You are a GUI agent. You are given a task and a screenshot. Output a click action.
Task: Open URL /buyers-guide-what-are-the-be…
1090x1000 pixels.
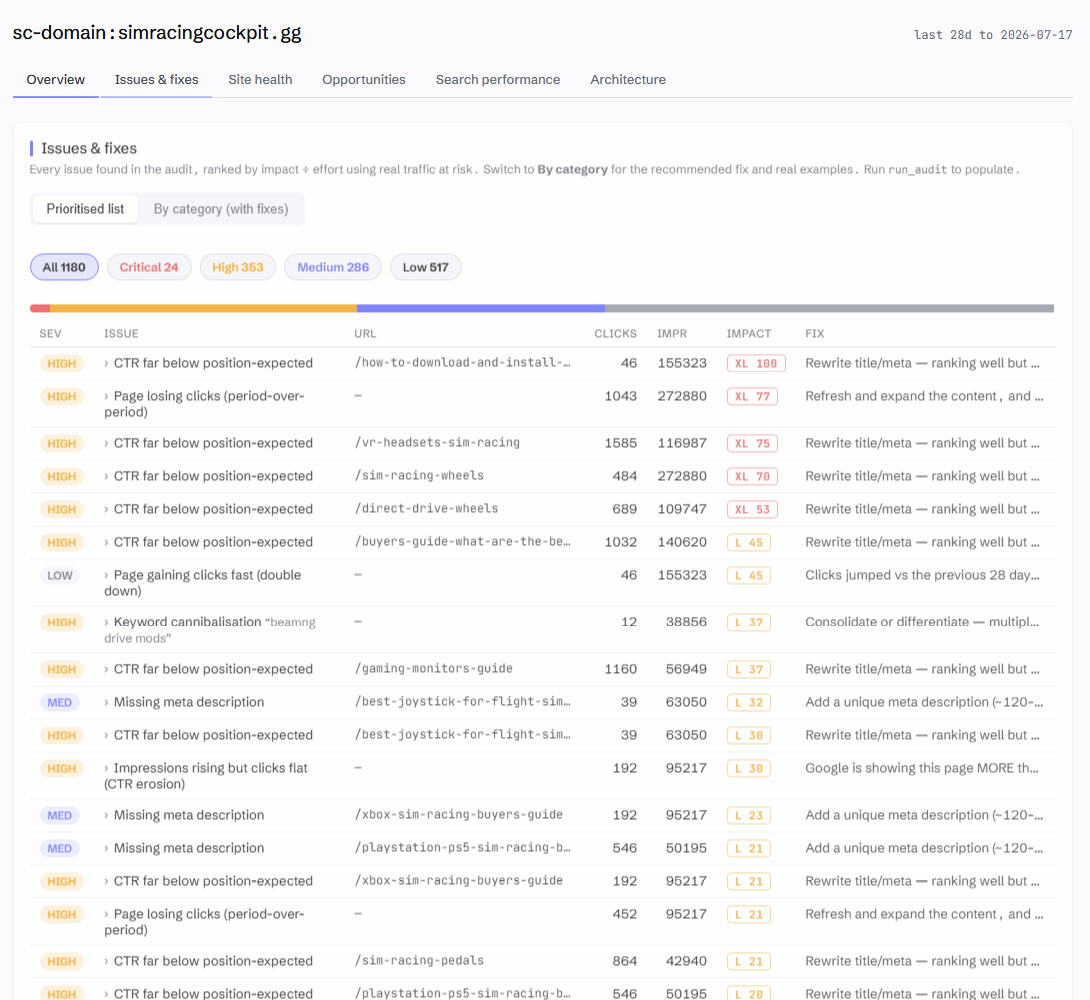tap(462, 541)
